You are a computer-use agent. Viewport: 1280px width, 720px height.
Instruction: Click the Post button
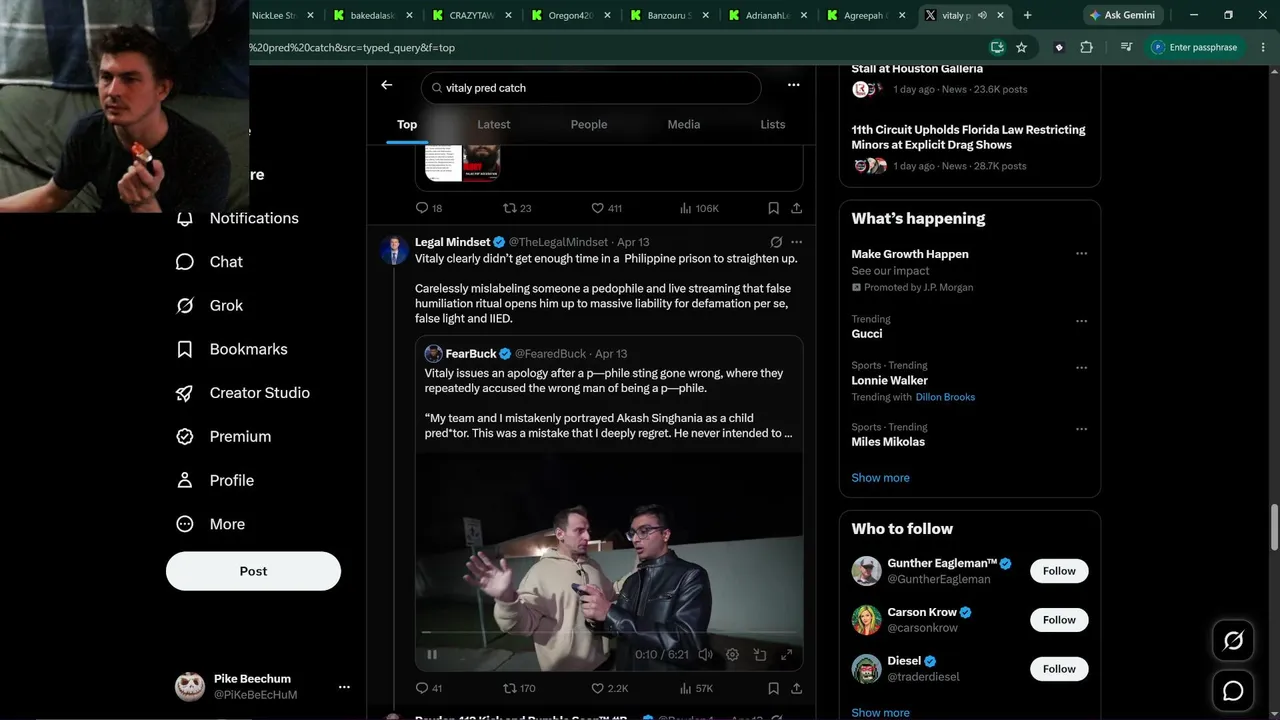[x=253, y=571]
